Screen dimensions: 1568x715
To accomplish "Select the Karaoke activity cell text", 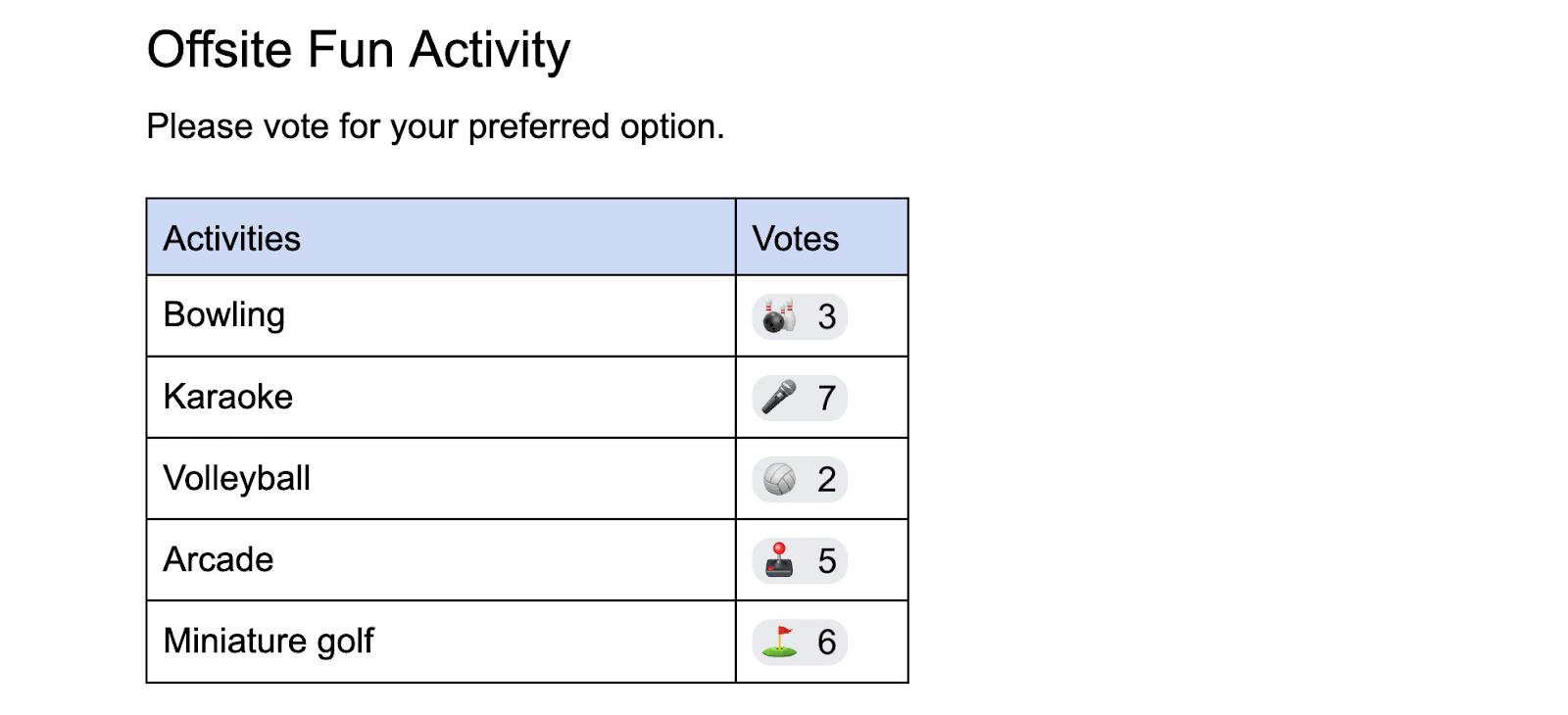I will point(228,397).
